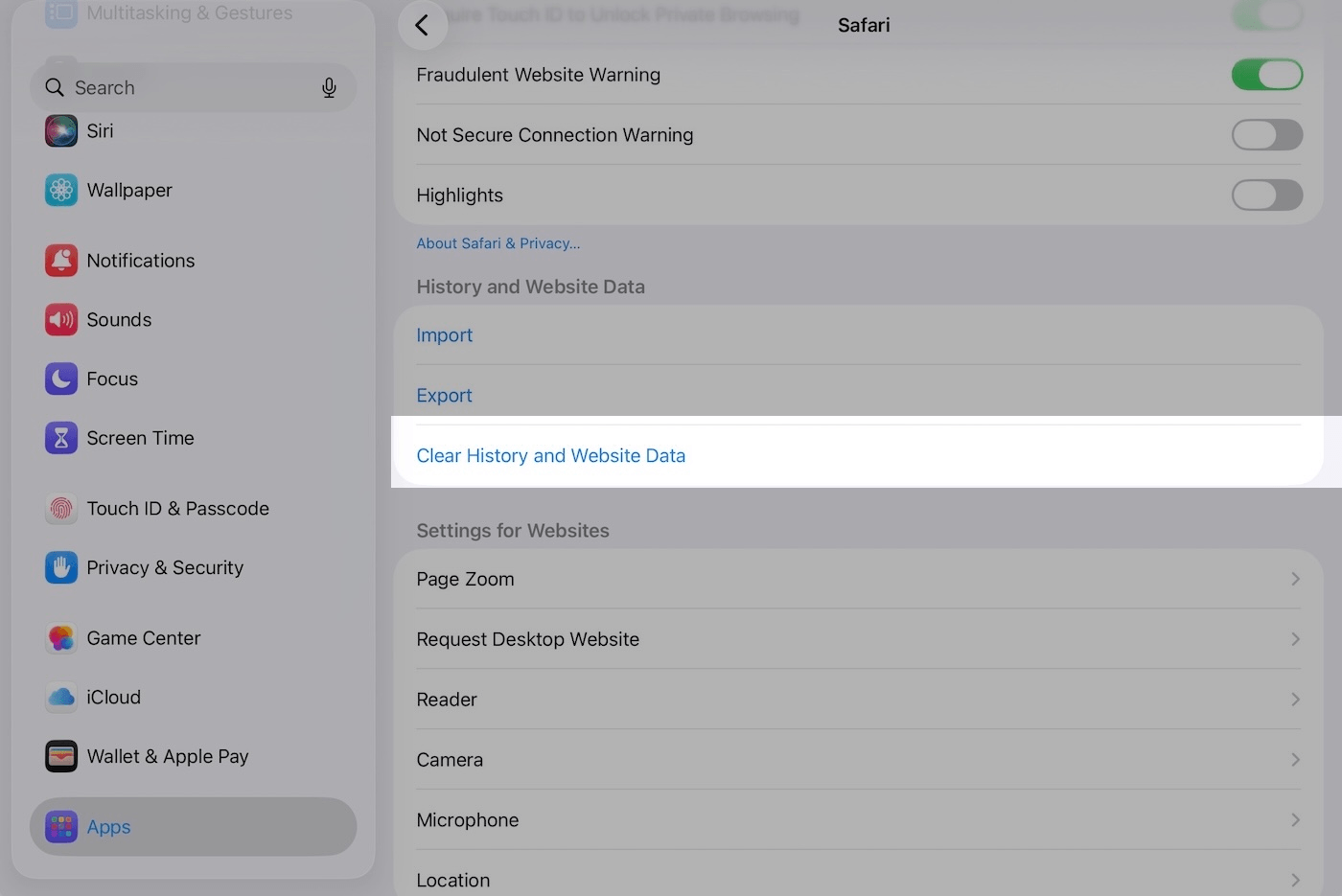Screen dimensions: 1342x896
Task: Select Privacy & Security label in the sidebar
Action: coord(165,568)
